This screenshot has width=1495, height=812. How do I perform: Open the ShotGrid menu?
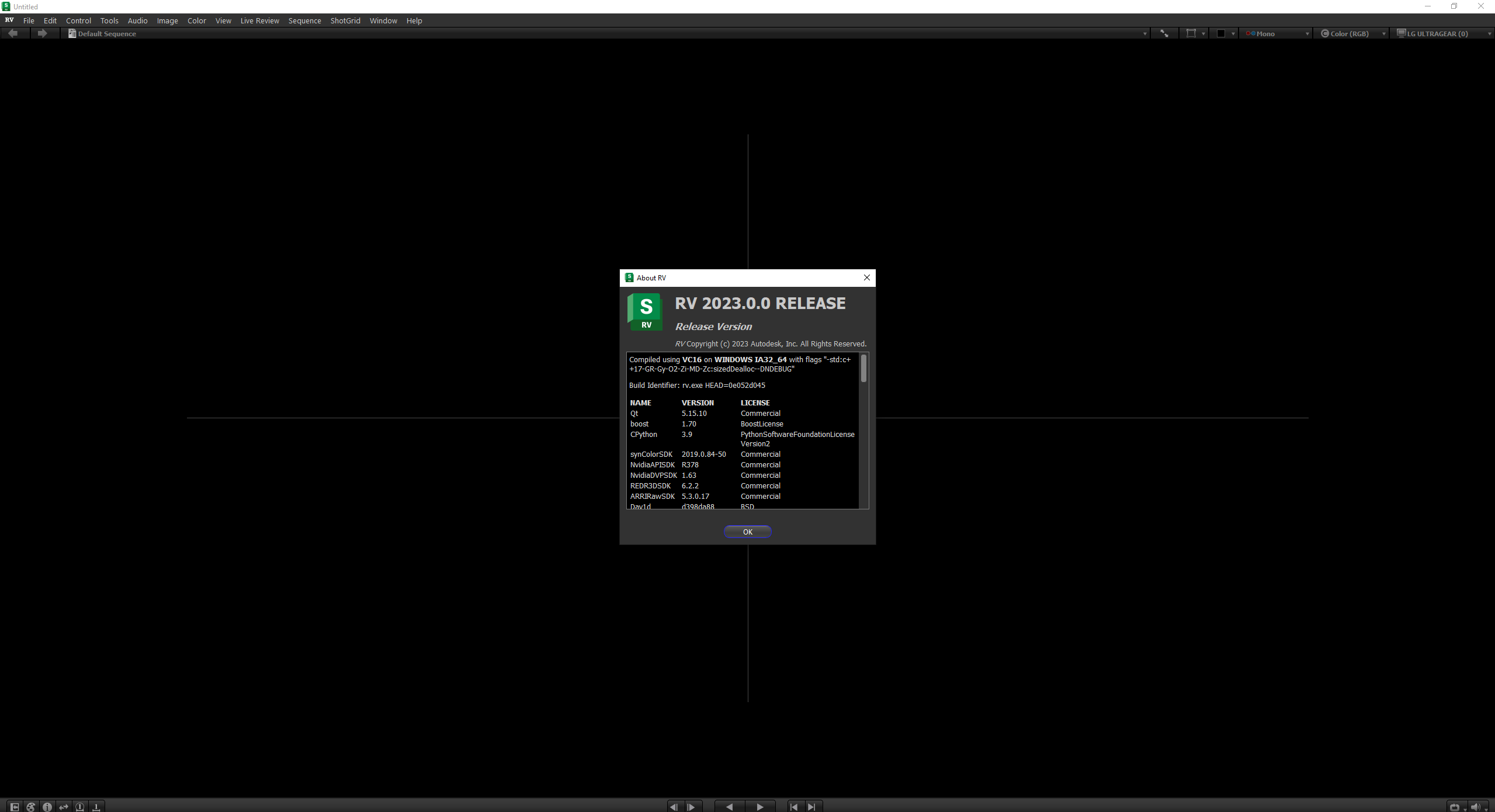click(x=345, y=20)
